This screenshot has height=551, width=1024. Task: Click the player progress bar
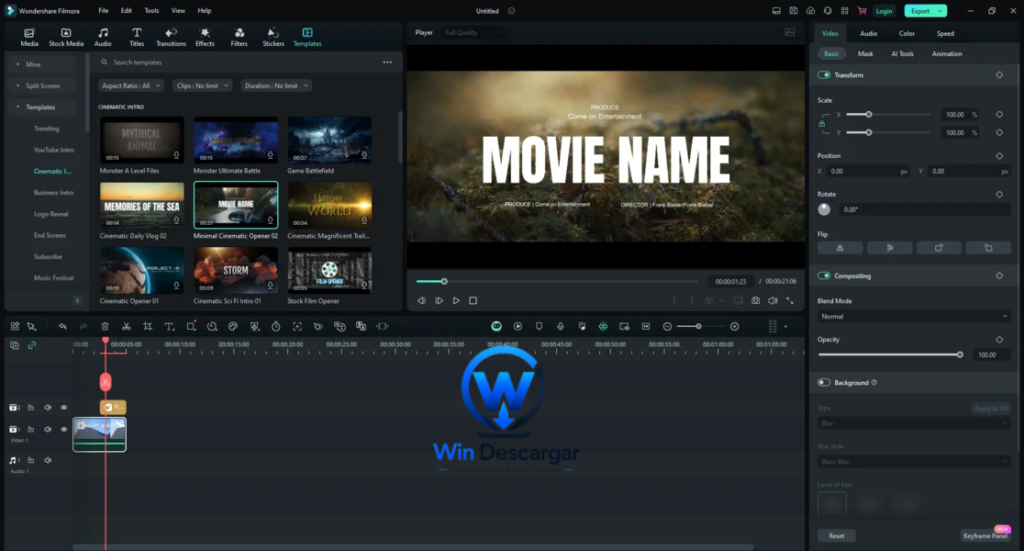point(557,281)
